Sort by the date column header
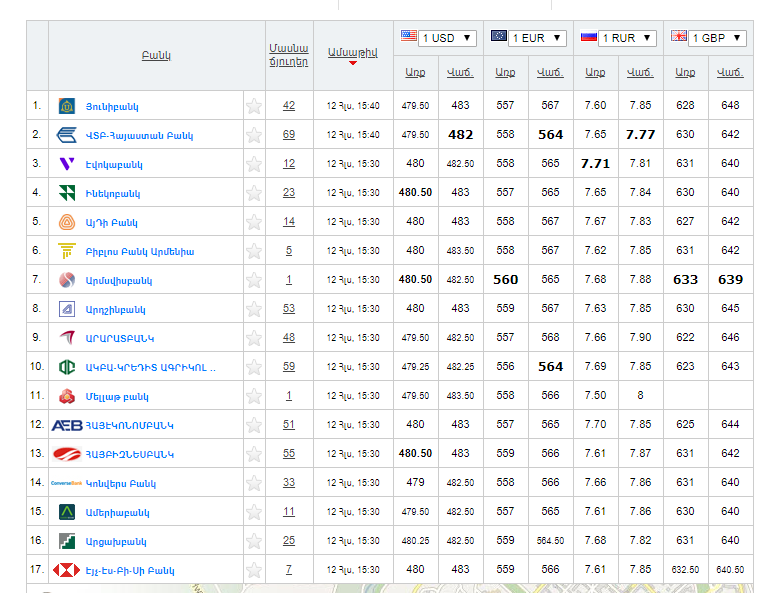The width and height of the screenshot is (763, 593). click(352, 53)
